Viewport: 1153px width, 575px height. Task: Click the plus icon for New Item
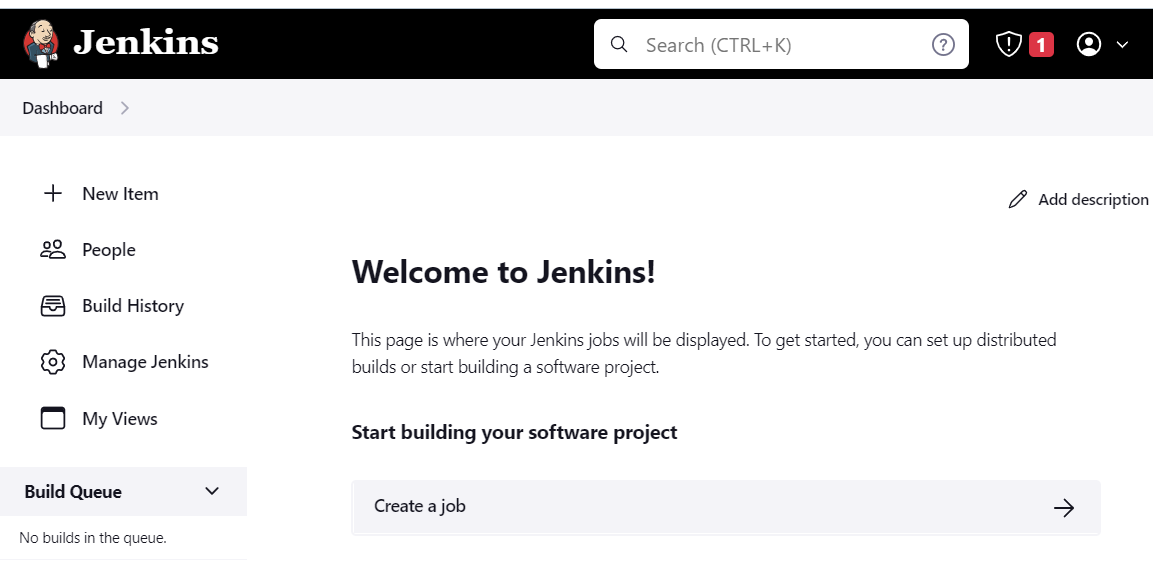(52, 194)
